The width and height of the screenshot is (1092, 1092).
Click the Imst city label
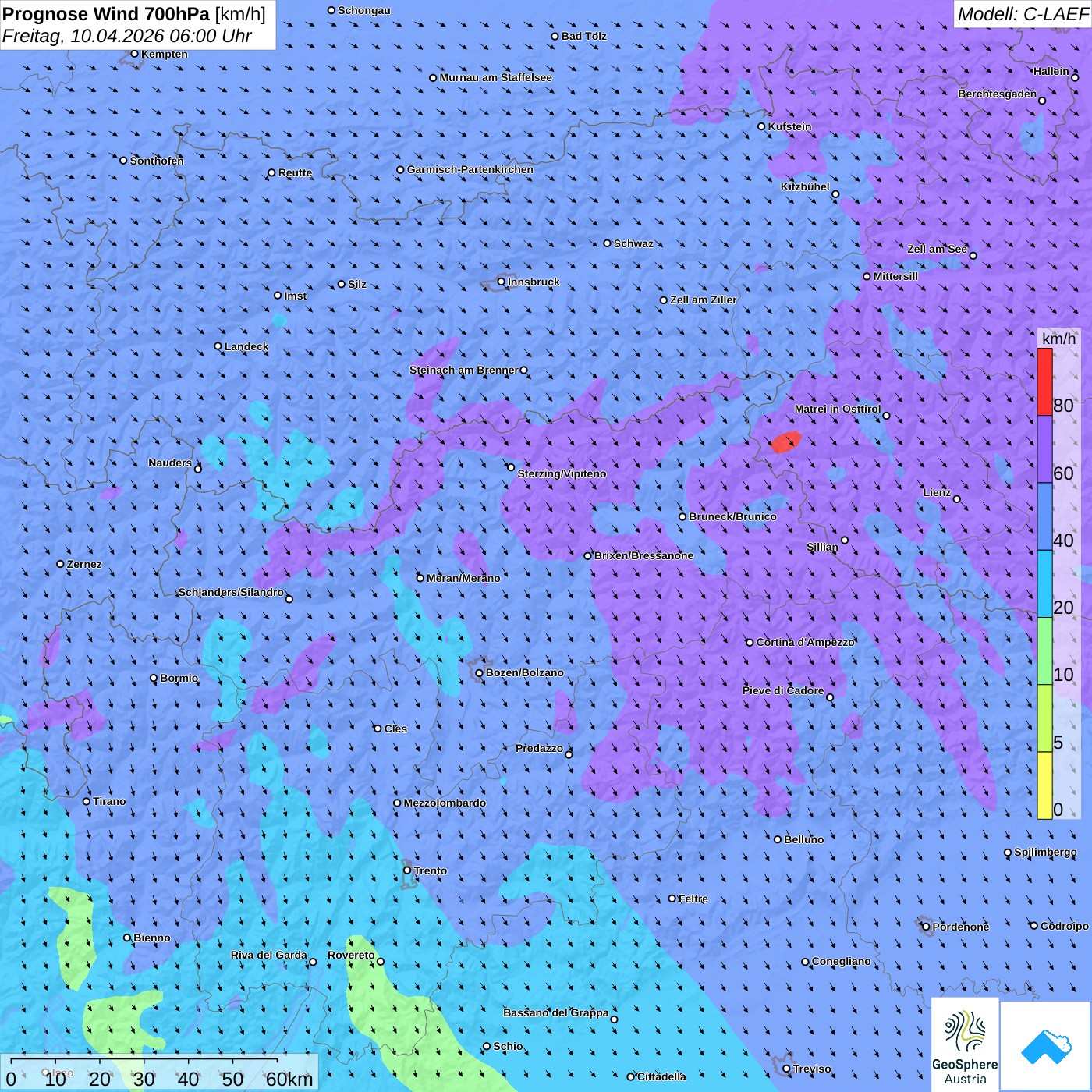pos(296,296)
